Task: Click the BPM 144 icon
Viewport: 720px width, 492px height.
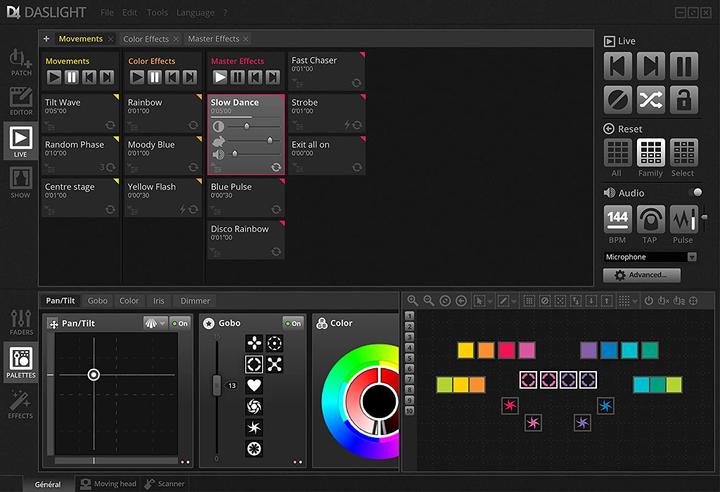Action: click(x=618, y=219)
